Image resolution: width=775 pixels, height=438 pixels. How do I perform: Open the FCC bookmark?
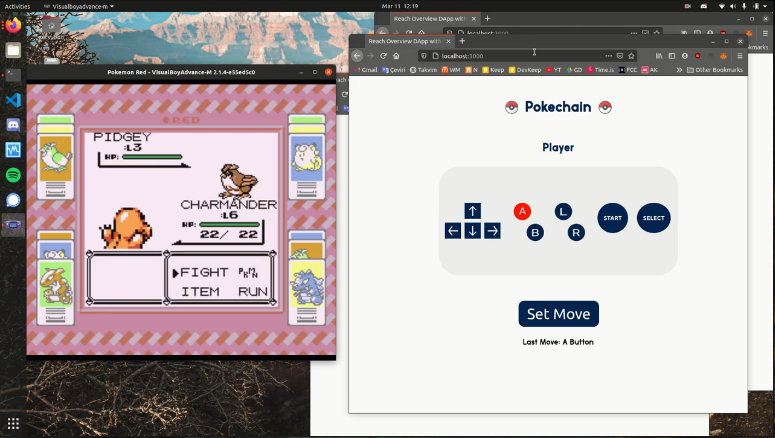(628, 70)
